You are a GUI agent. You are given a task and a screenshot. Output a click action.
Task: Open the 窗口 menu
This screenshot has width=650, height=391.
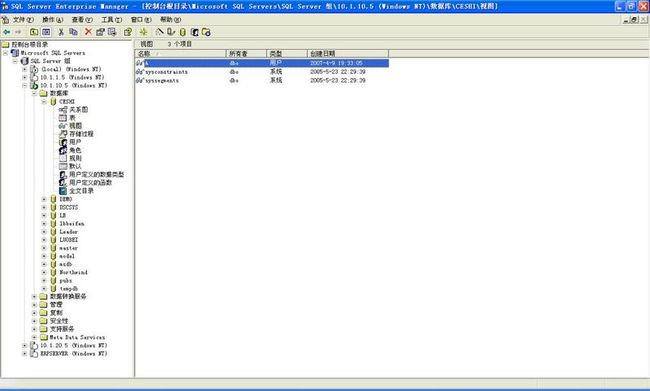coord(141,19)
